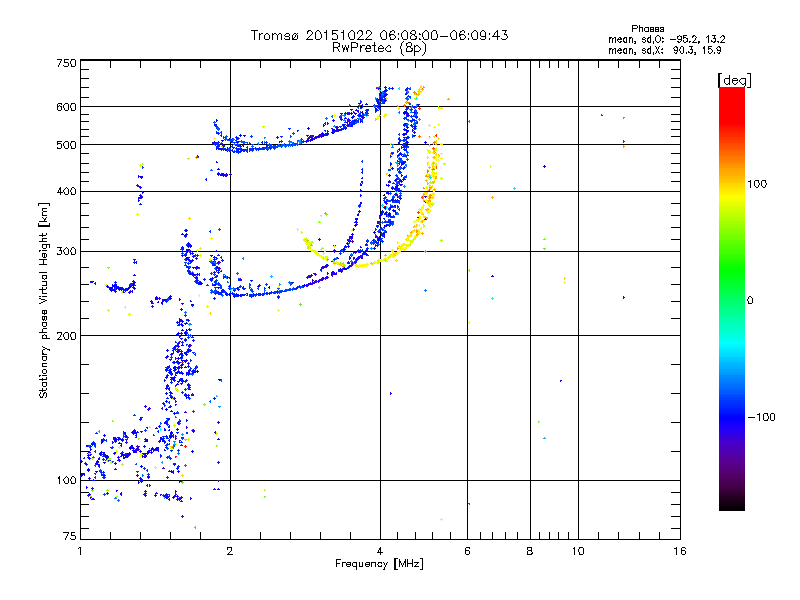Click the '1' x-axis tick label
Image resolution: width=800 pixels, height=600 pixels.
coord(80,551)
